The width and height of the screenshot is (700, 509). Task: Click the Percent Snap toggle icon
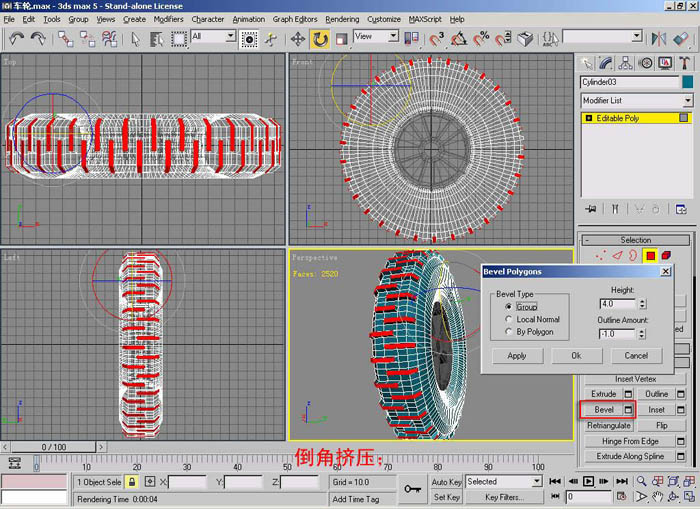point(481,39)
